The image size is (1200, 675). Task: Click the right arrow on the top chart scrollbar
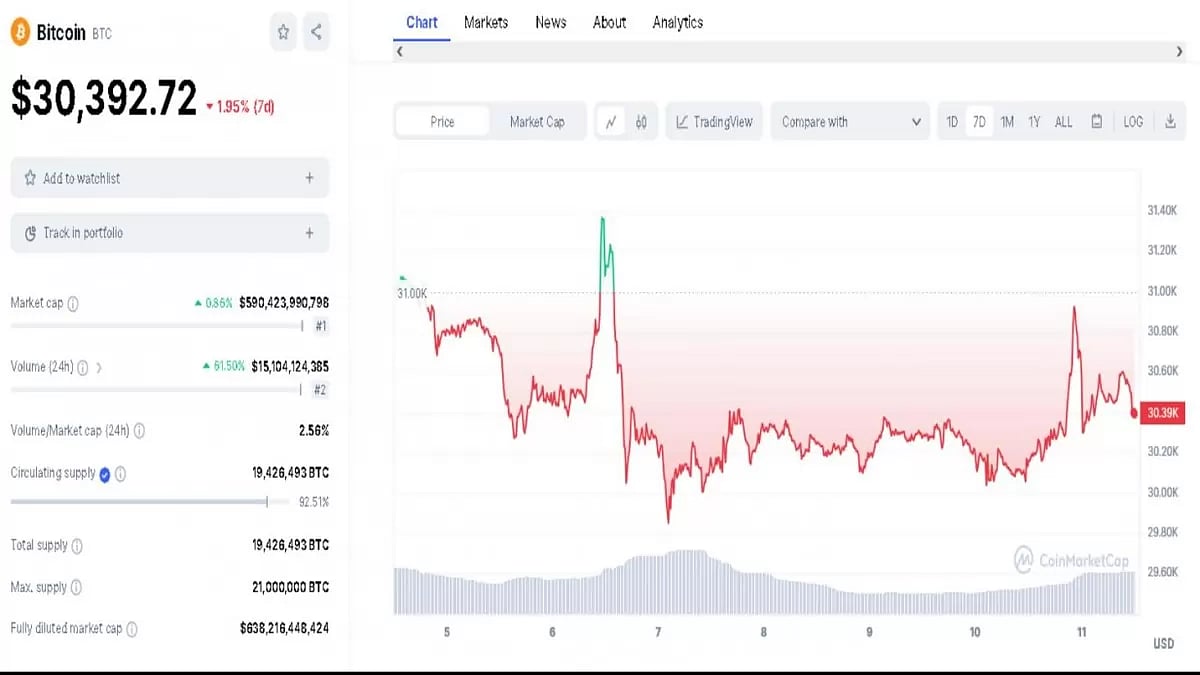pos(1179,51)
